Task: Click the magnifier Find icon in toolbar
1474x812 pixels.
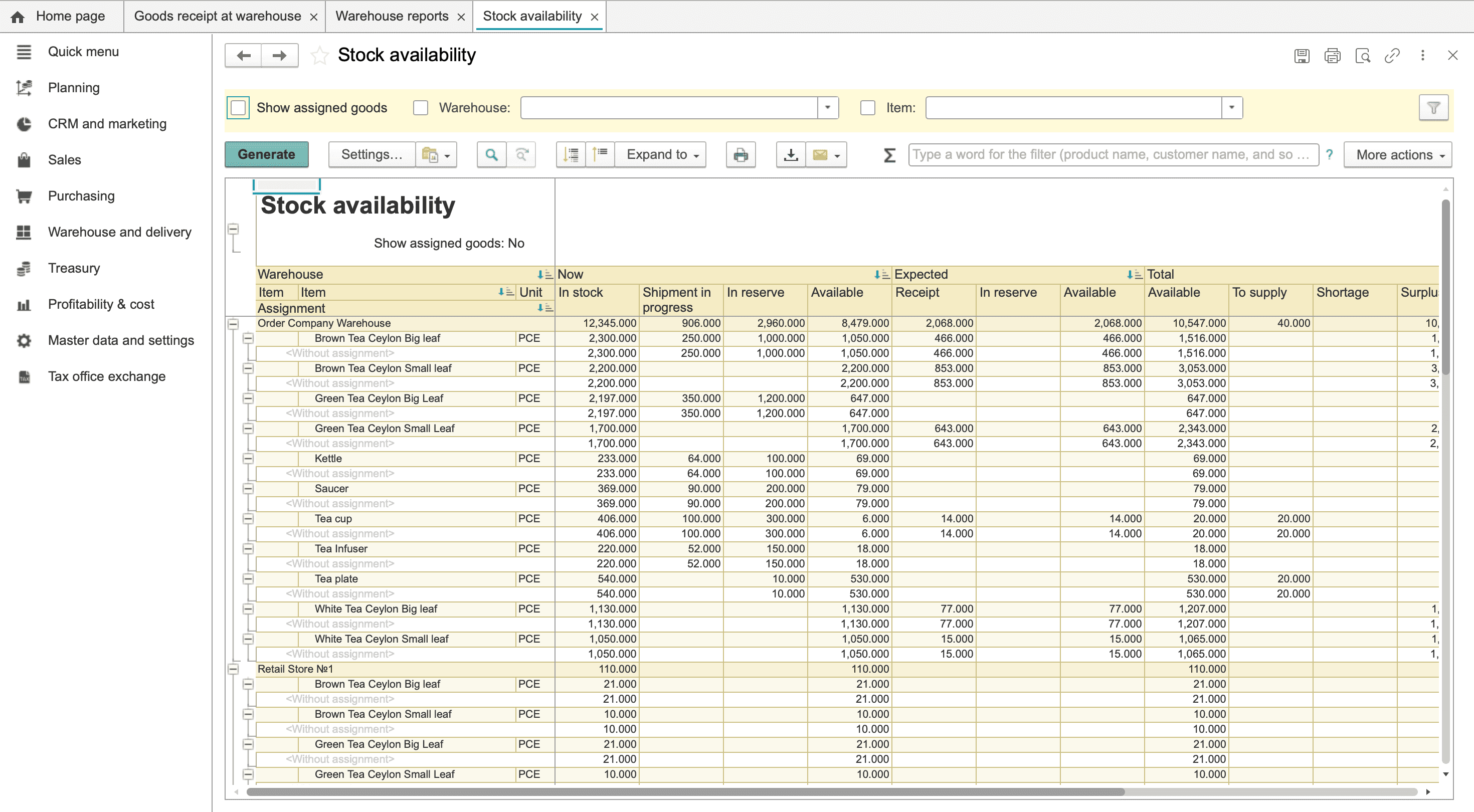Action: tap(491, 154)
